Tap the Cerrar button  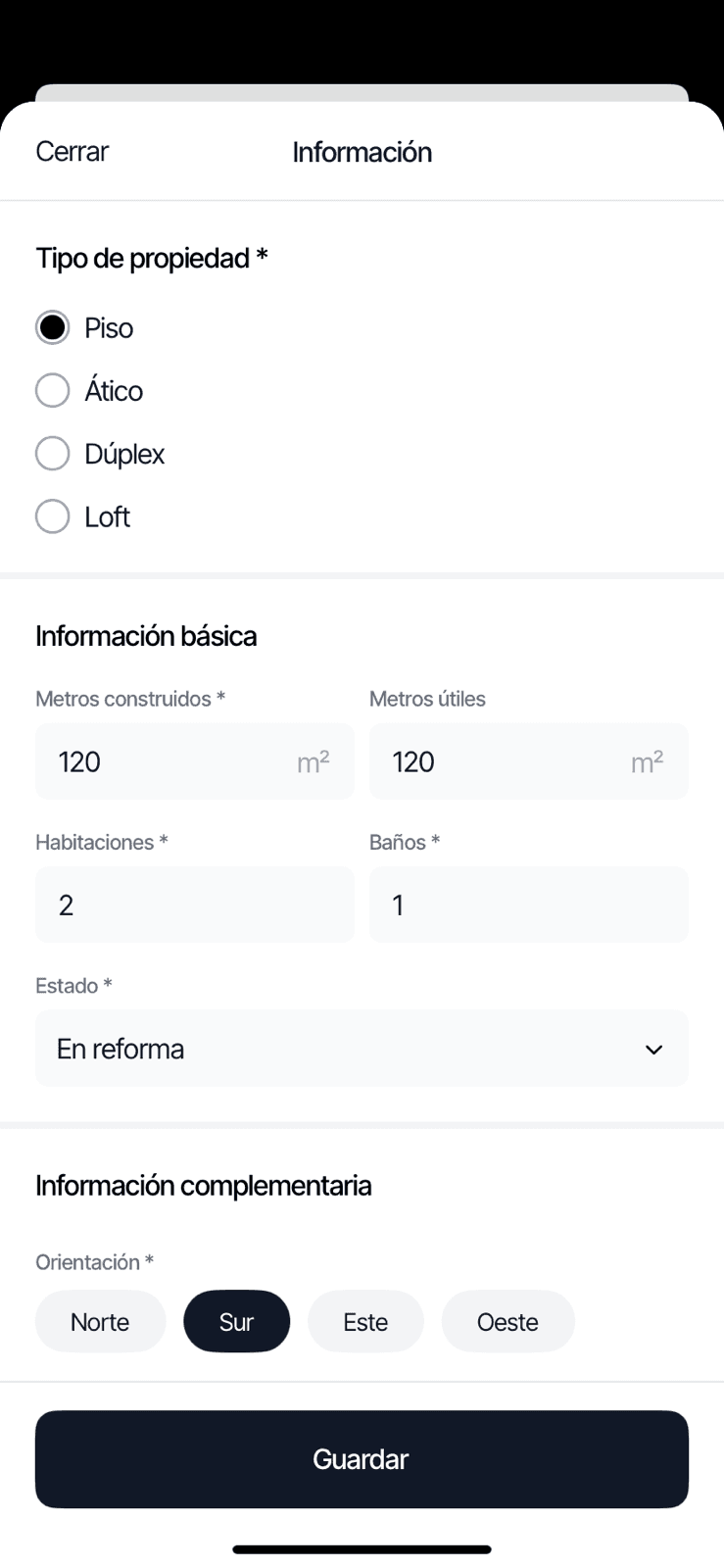click(72, 152)
